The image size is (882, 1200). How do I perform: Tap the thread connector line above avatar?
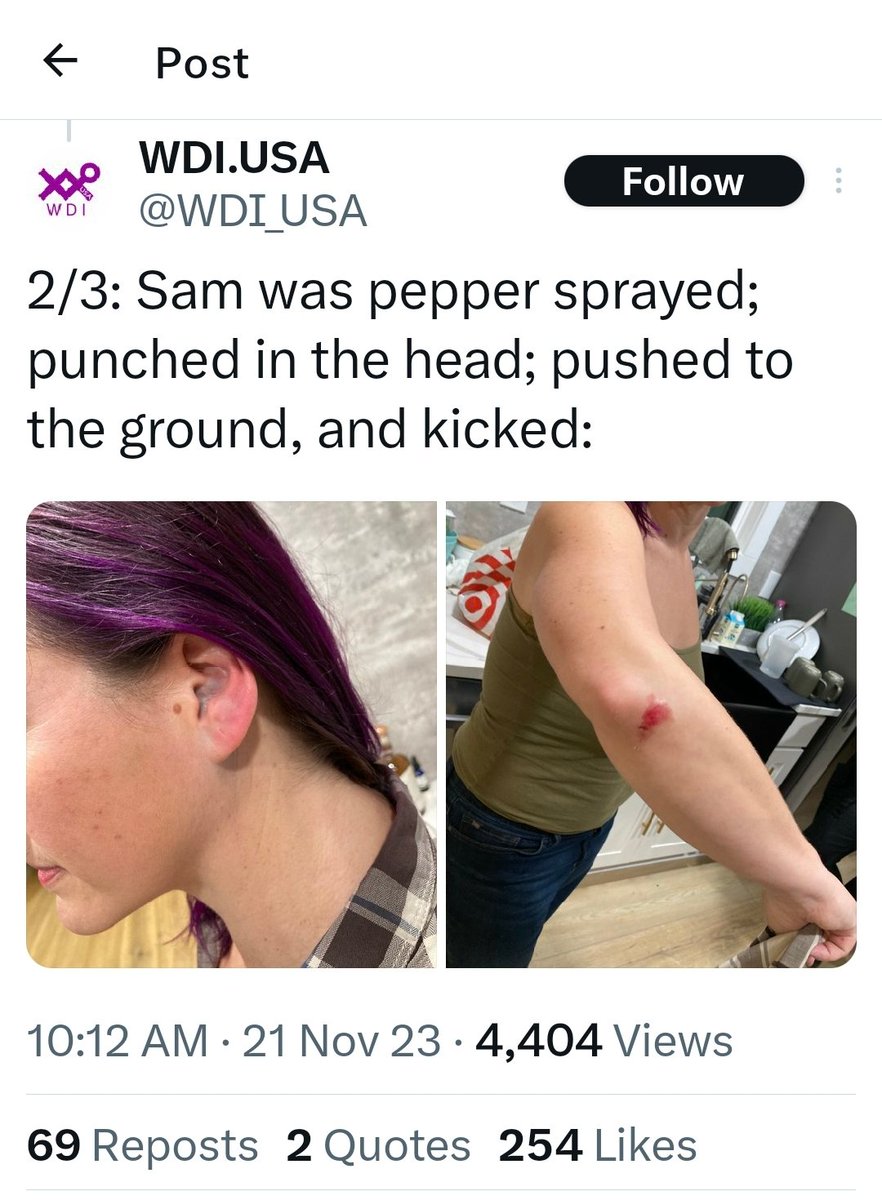click(x=68, y=130)
